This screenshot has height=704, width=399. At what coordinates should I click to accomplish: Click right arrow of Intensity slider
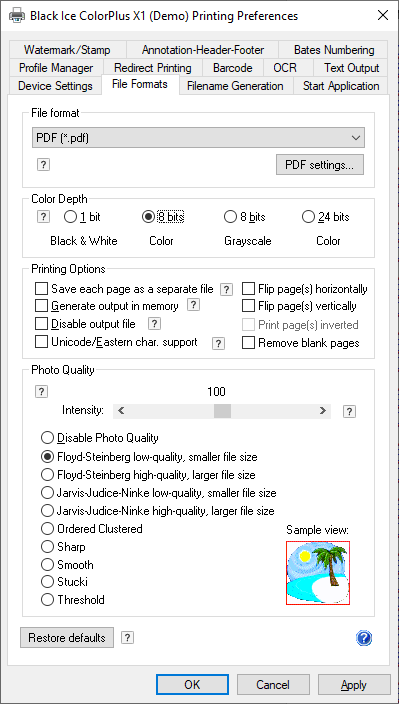click(322, 410)
